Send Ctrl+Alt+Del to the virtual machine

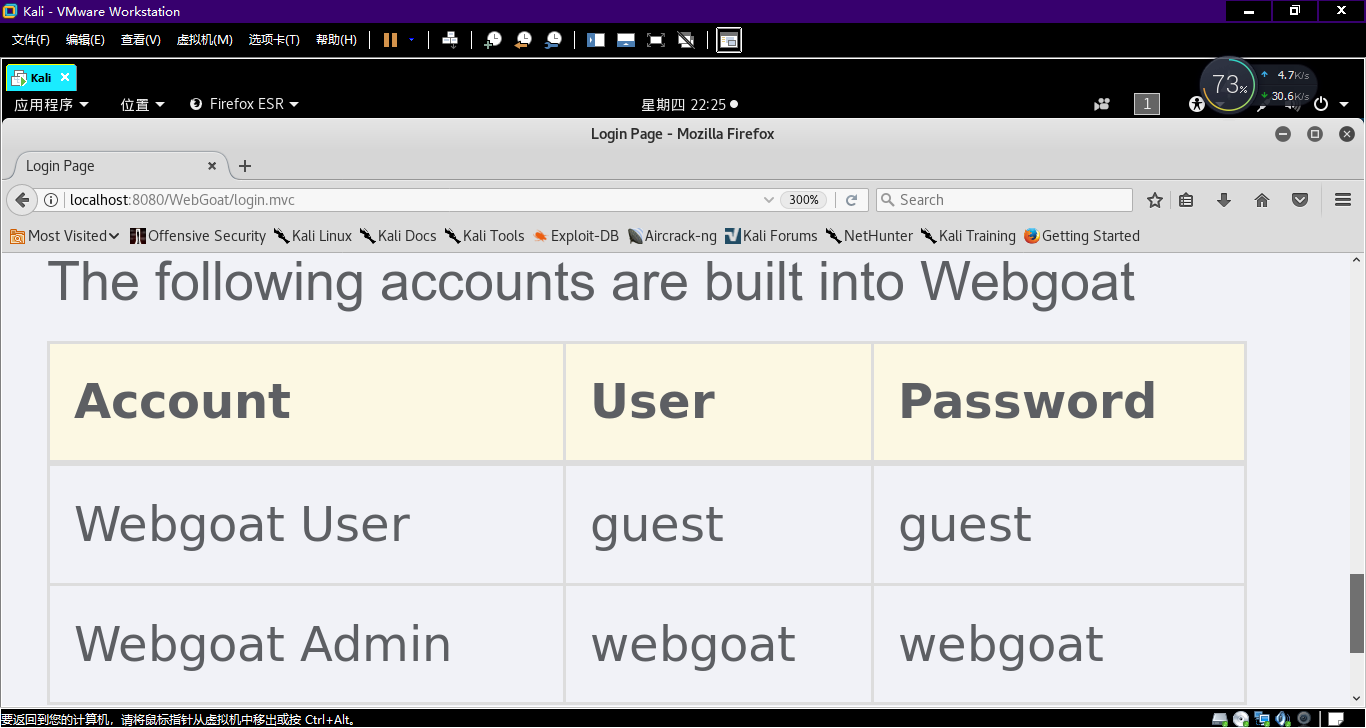coord(450,40)
